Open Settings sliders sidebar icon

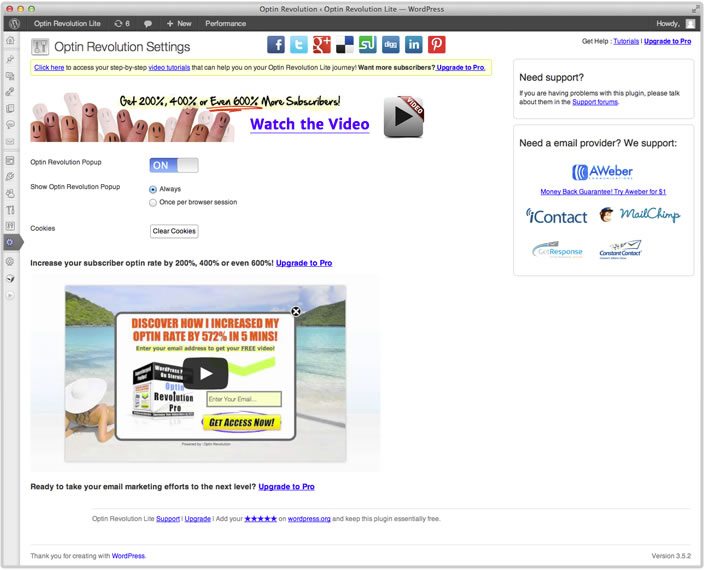[x=10, y=226]
